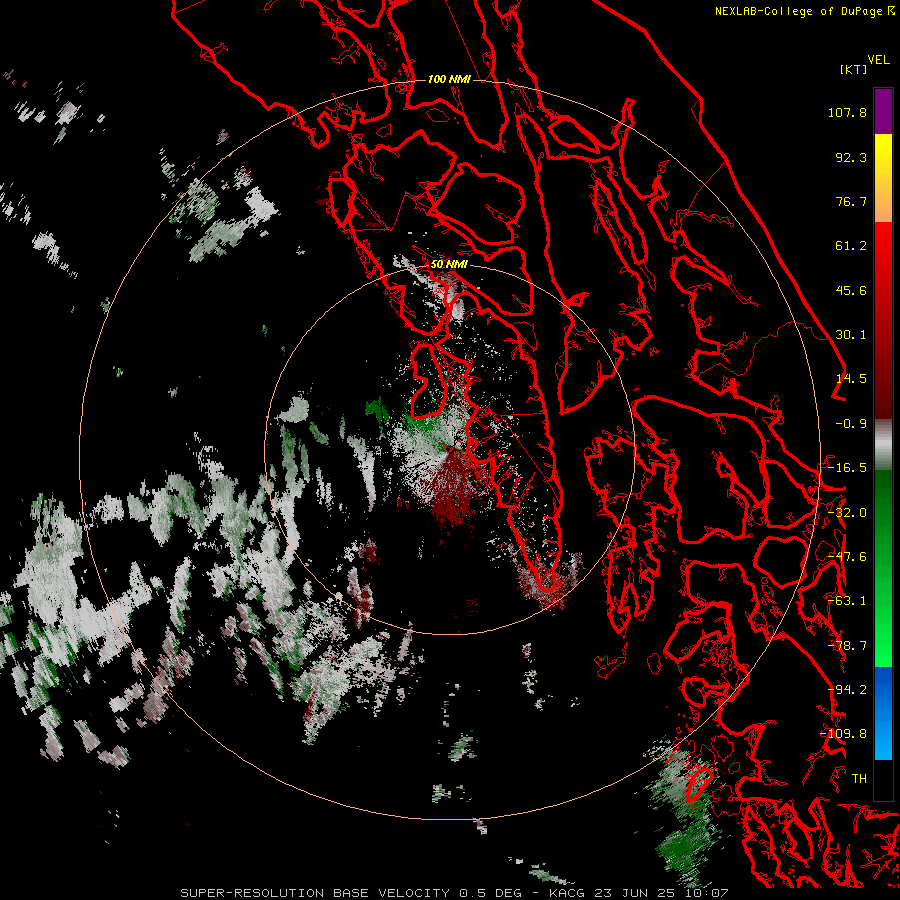The image size is (900, 900).
Task: Click the -63.1 scale label
Action: click(x=847, y=601)
